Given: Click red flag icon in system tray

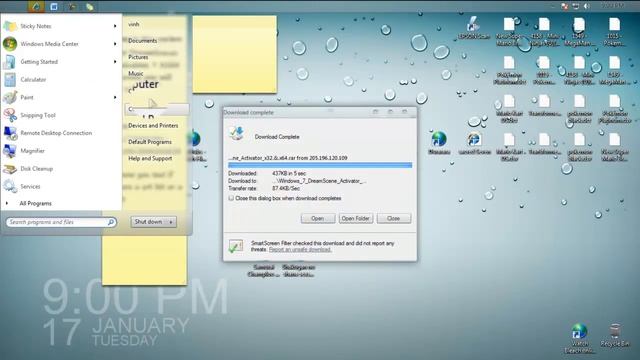Looking at the screenshot, I should (564, 6).
